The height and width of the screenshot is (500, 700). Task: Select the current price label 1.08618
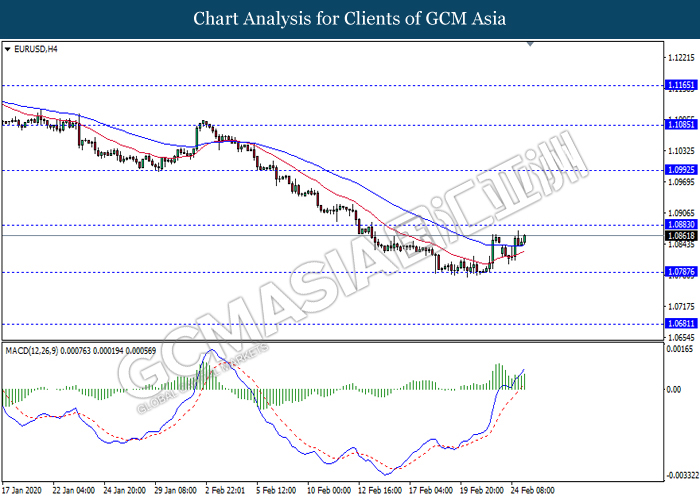(x=680, y=235)
